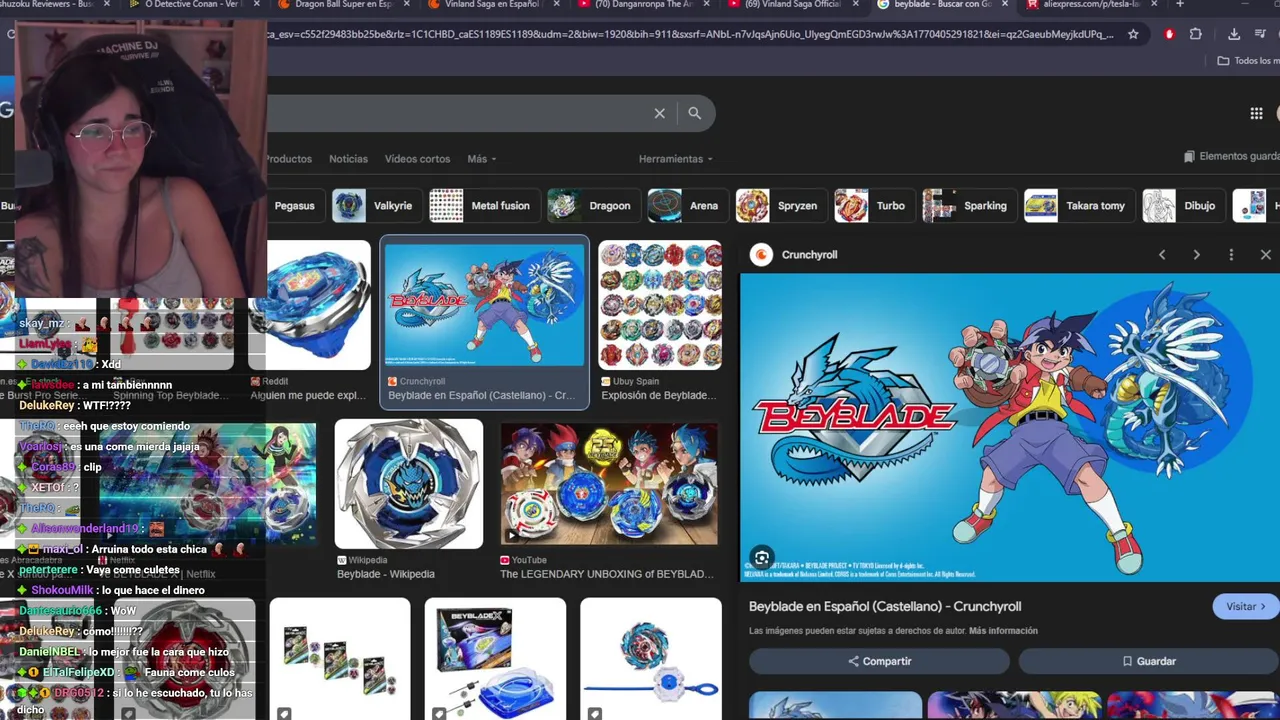The width and height of the screenshot is (1280, 720).
Task: Expand the Herramientas tools dropdown
Action: [676, 159]
